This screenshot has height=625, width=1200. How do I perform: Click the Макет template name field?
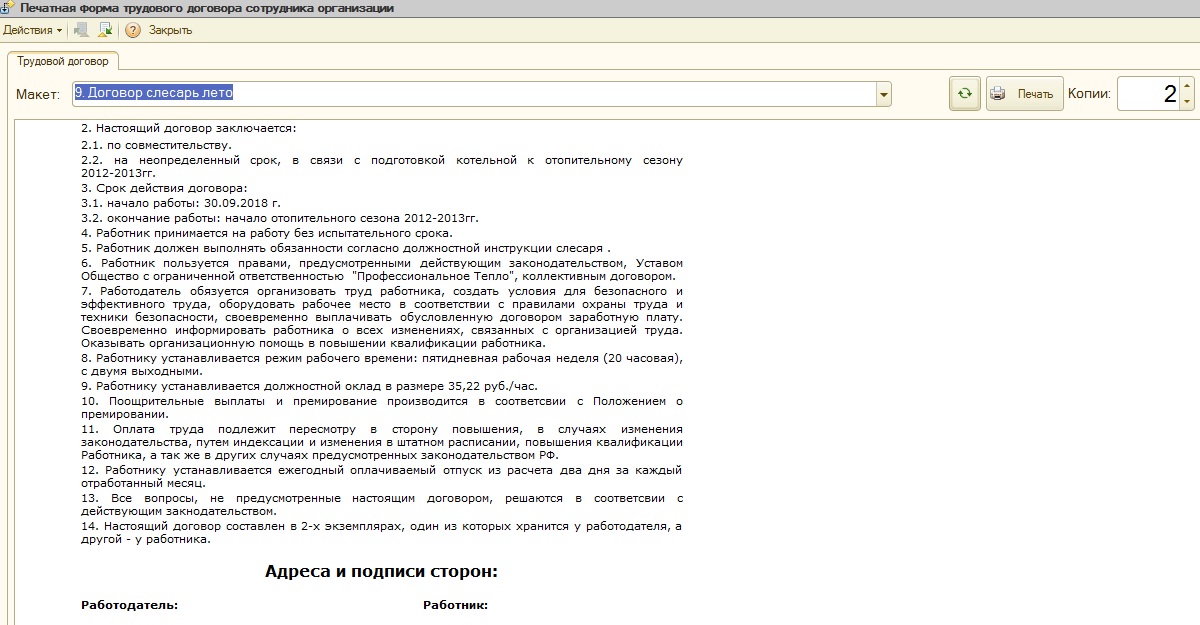(x=470, y=94)
